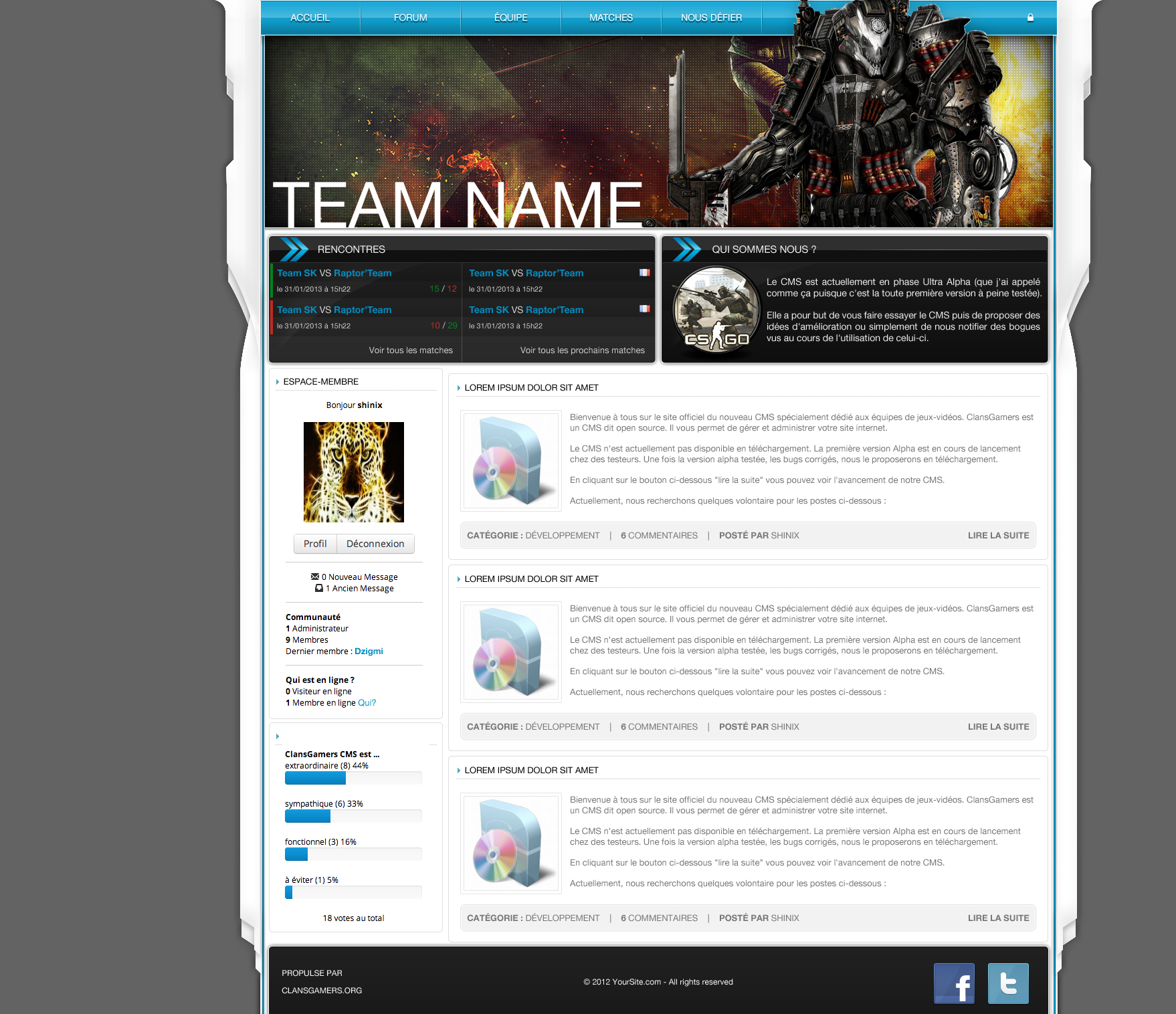Click first article's software box thumbnail
Viewport: 1176px width, 1014px height.
[x=511, y=461]
